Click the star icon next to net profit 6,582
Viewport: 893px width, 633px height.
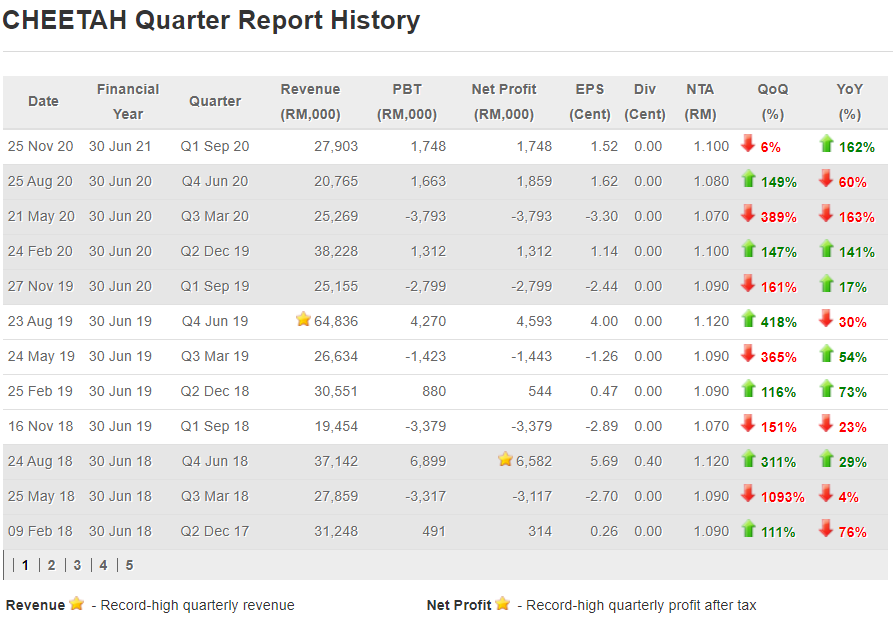click(505, 460)
